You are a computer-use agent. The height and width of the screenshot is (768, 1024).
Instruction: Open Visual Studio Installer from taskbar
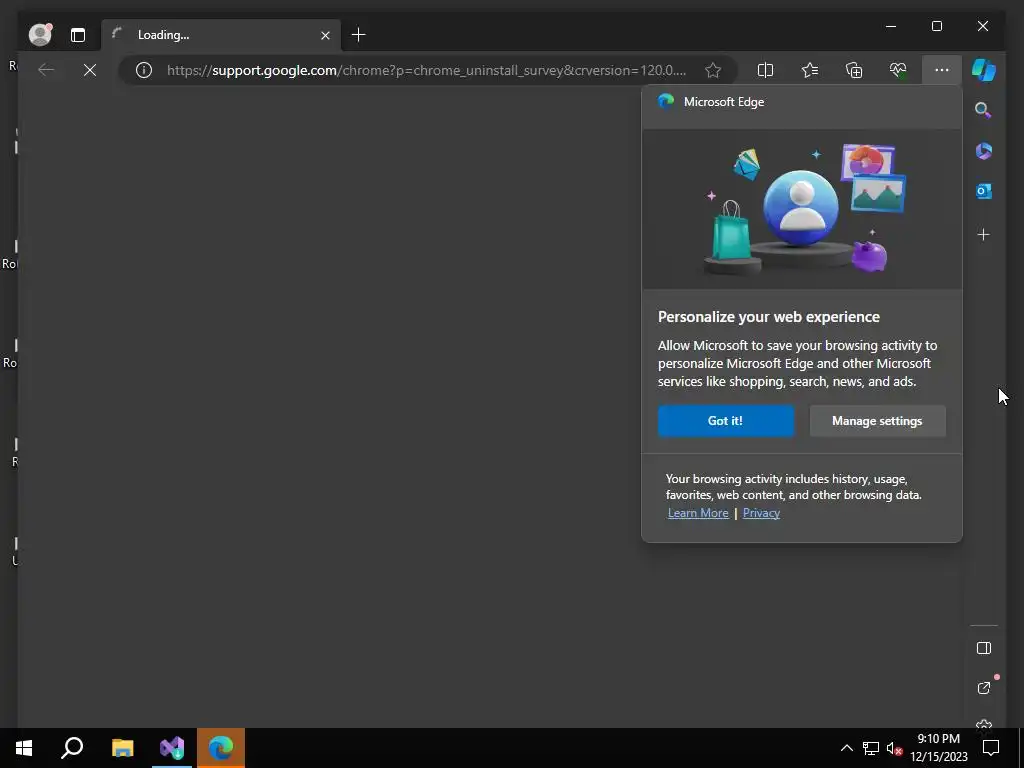(x=172, y=748)
